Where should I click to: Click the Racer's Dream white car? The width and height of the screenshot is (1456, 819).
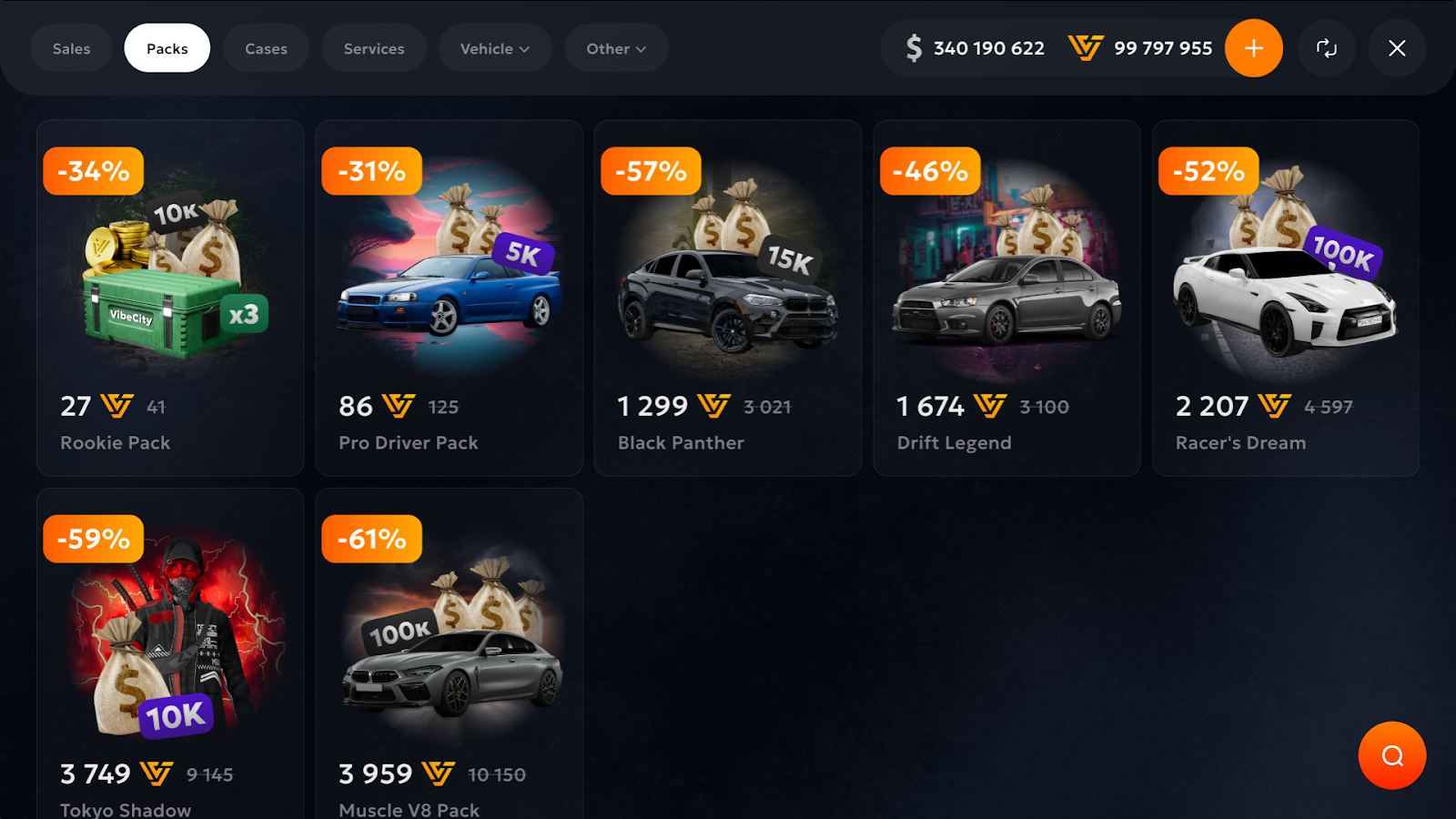tap(1285, 300)
